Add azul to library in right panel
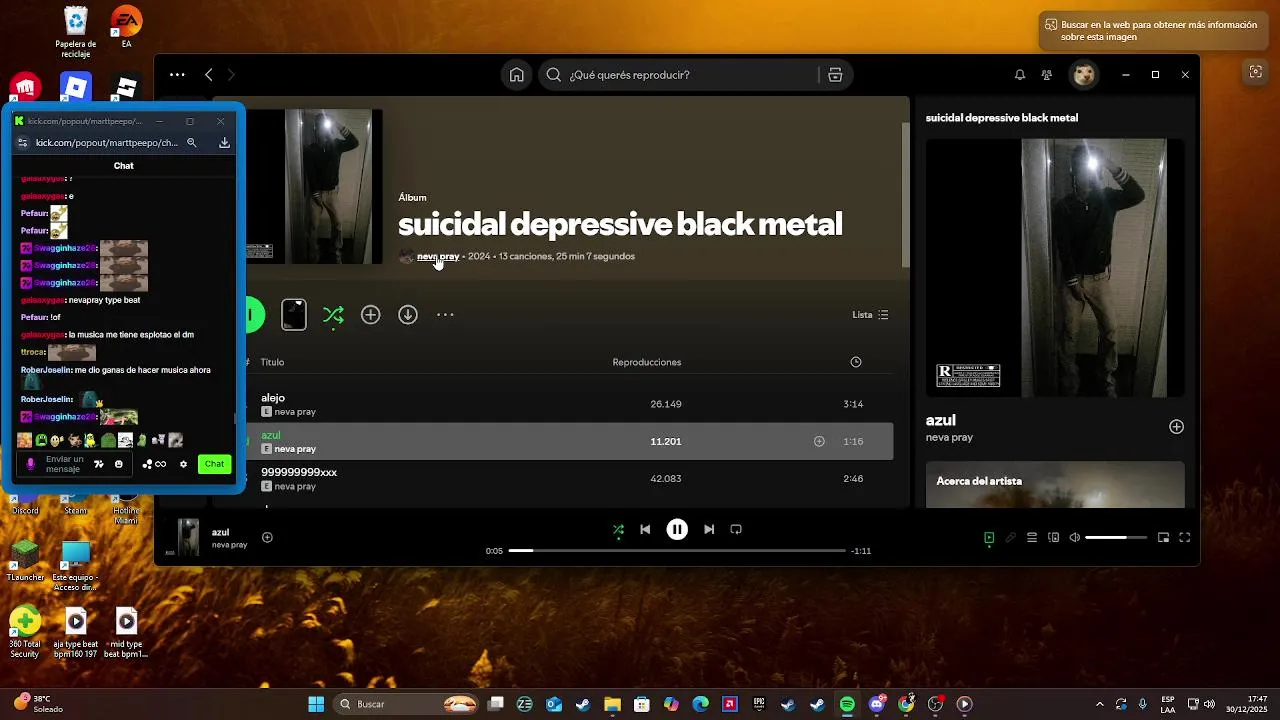This screenshot has width=1280, height=720. [1176, 427]
